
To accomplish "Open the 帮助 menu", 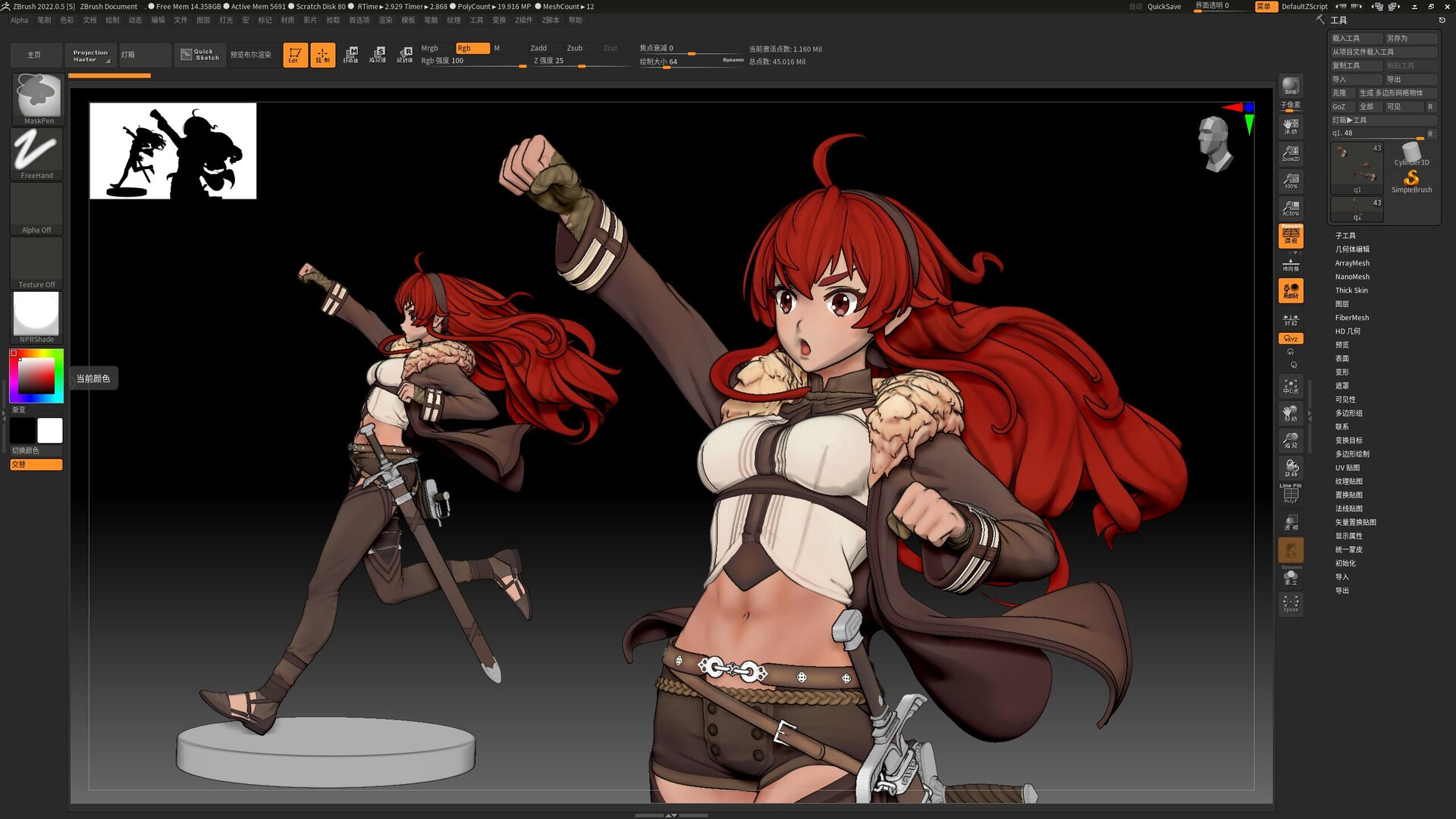I will click(576, 20).
